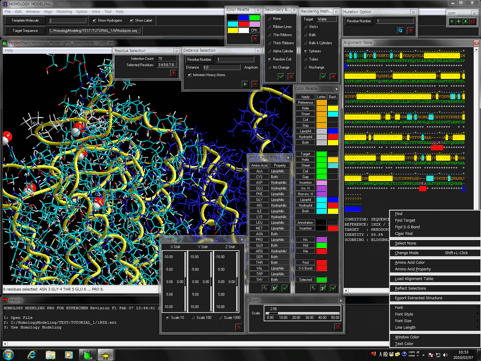Viewport: 481px width, 361px height.
Task: Click the Target Sequence button
Action: click(25, 31)
